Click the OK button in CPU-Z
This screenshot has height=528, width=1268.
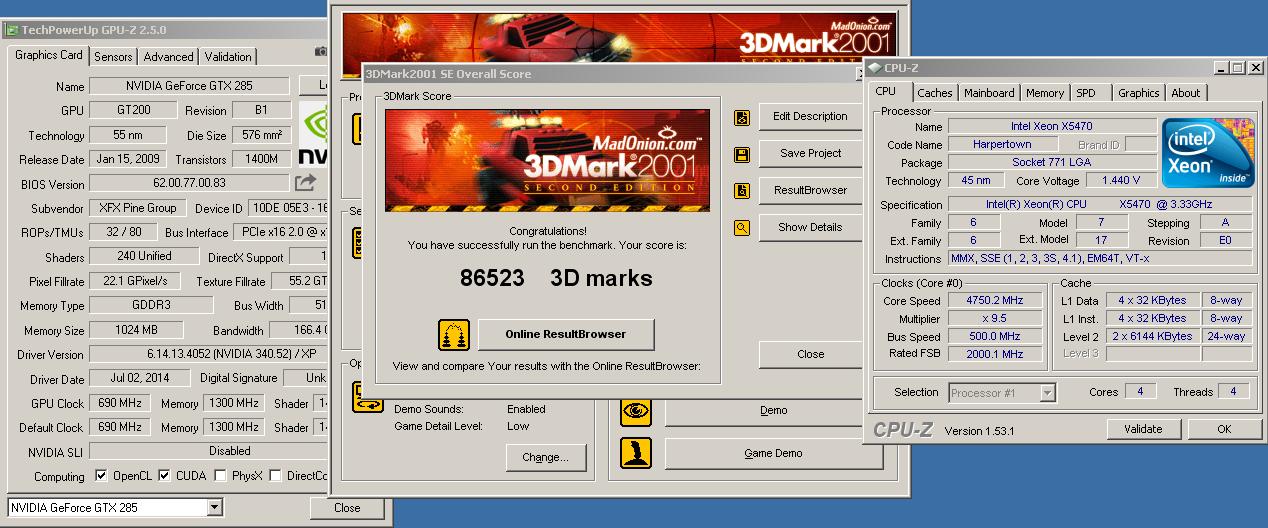click(1224, 429)
